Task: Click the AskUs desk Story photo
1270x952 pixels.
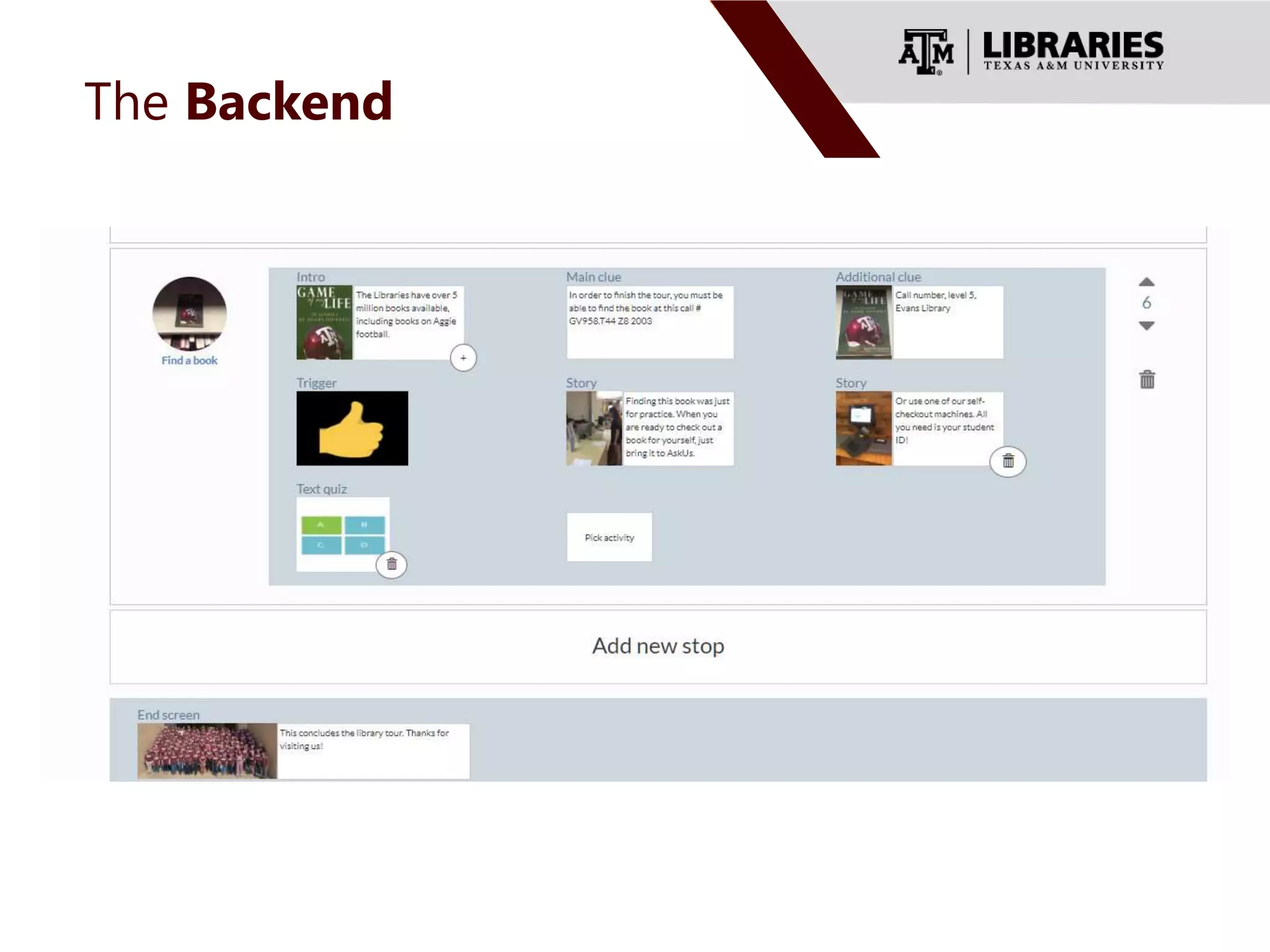Action: (594, 428)
